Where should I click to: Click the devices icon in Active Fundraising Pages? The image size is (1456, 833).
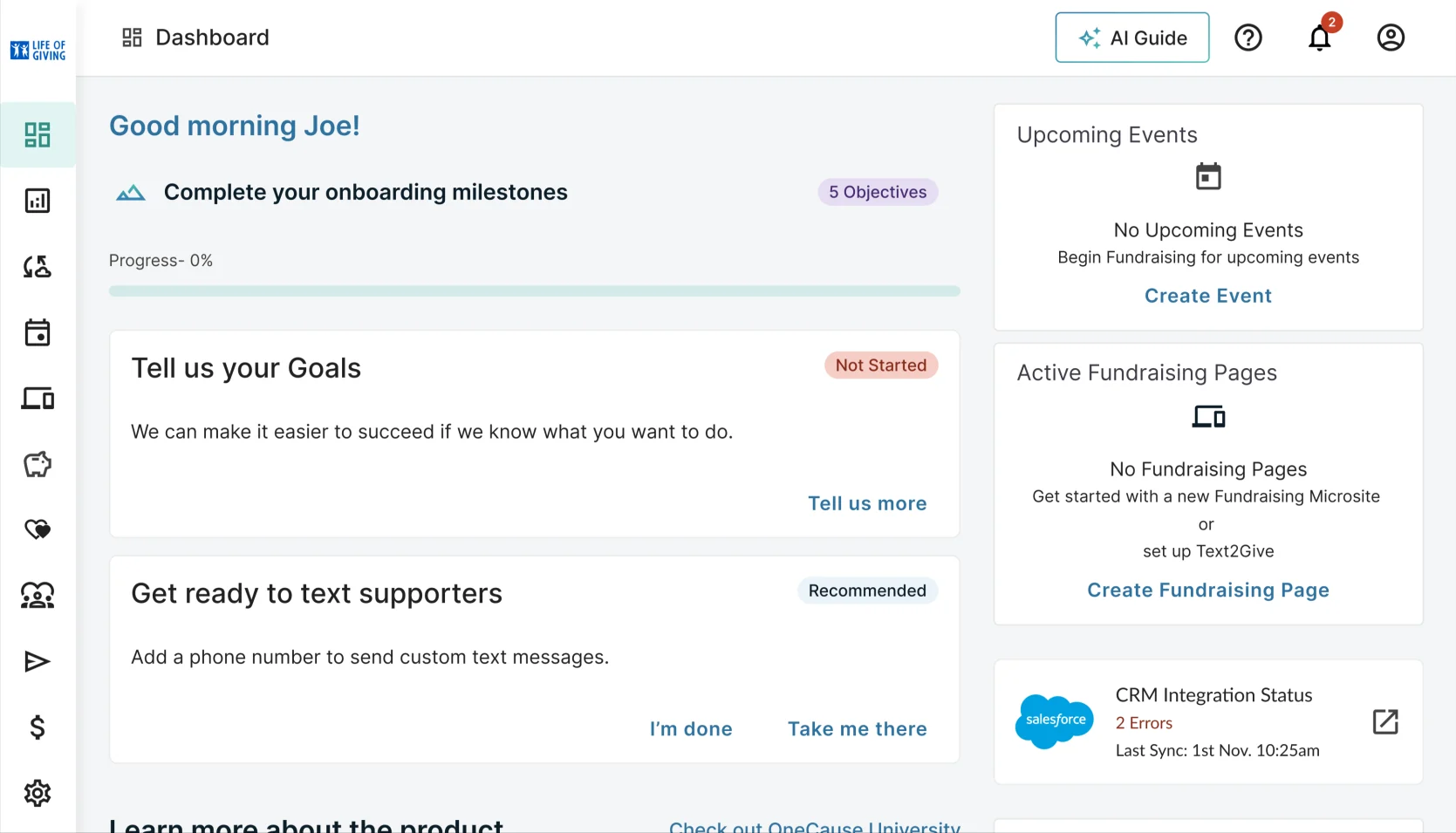coord(1208,417)
